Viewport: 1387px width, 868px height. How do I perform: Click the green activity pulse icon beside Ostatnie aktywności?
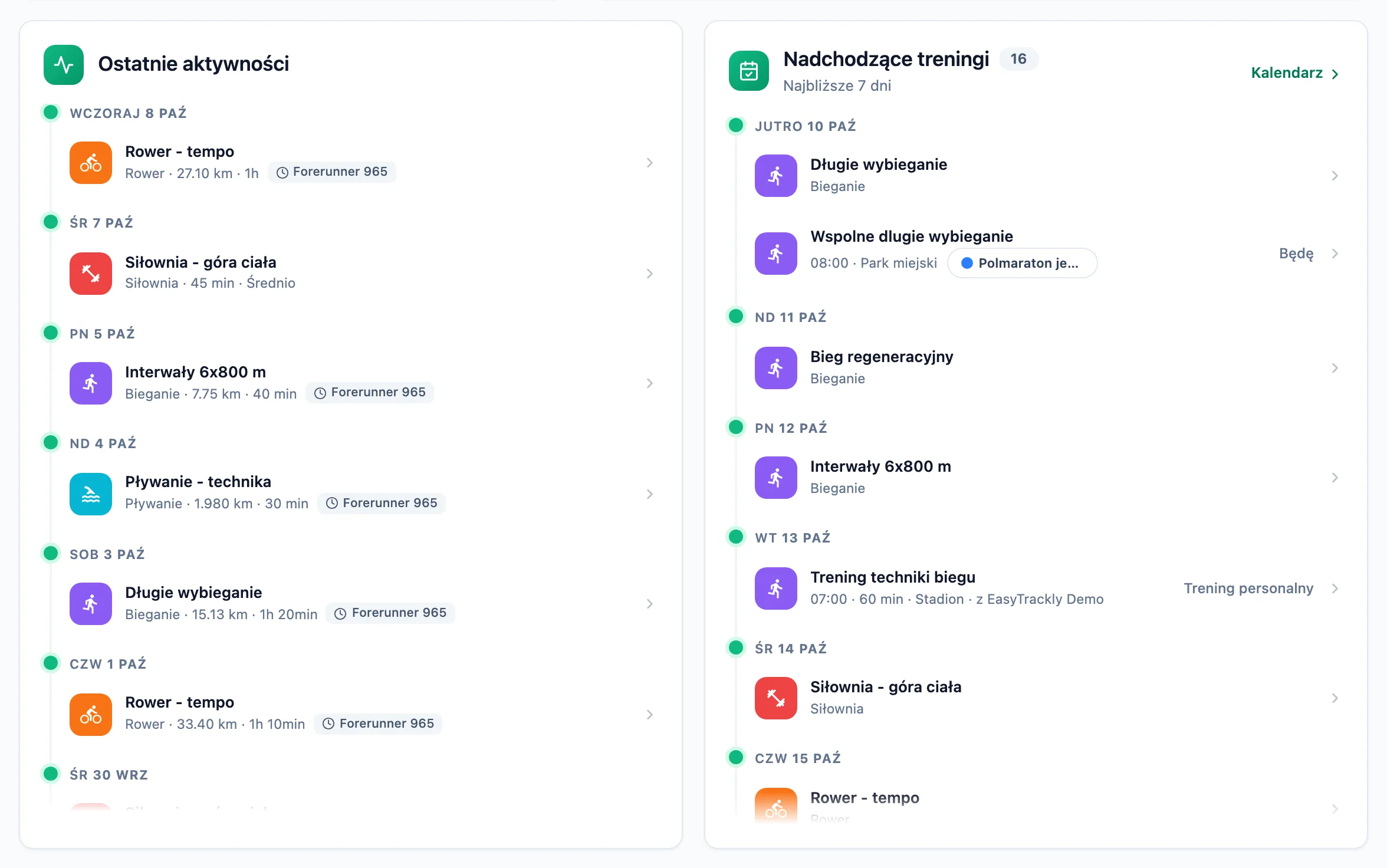[x=64, y=65]
